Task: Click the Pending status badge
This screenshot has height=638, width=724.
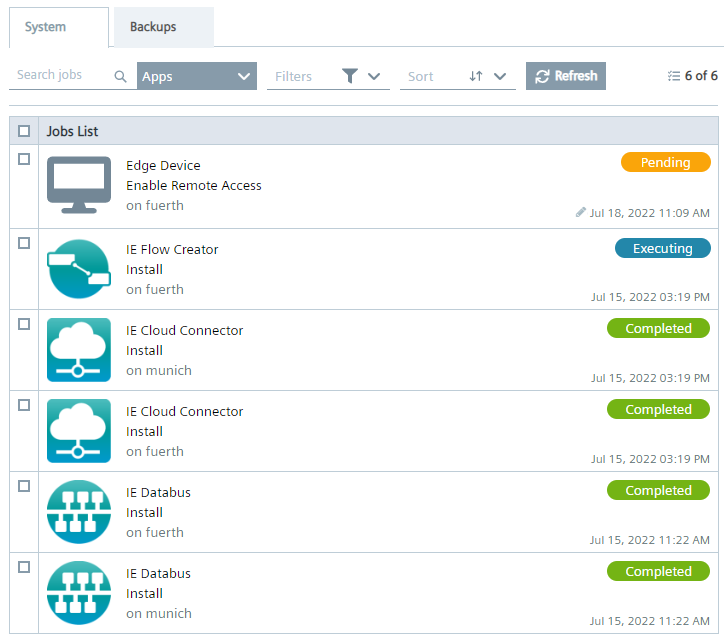Action: point(665,162)
